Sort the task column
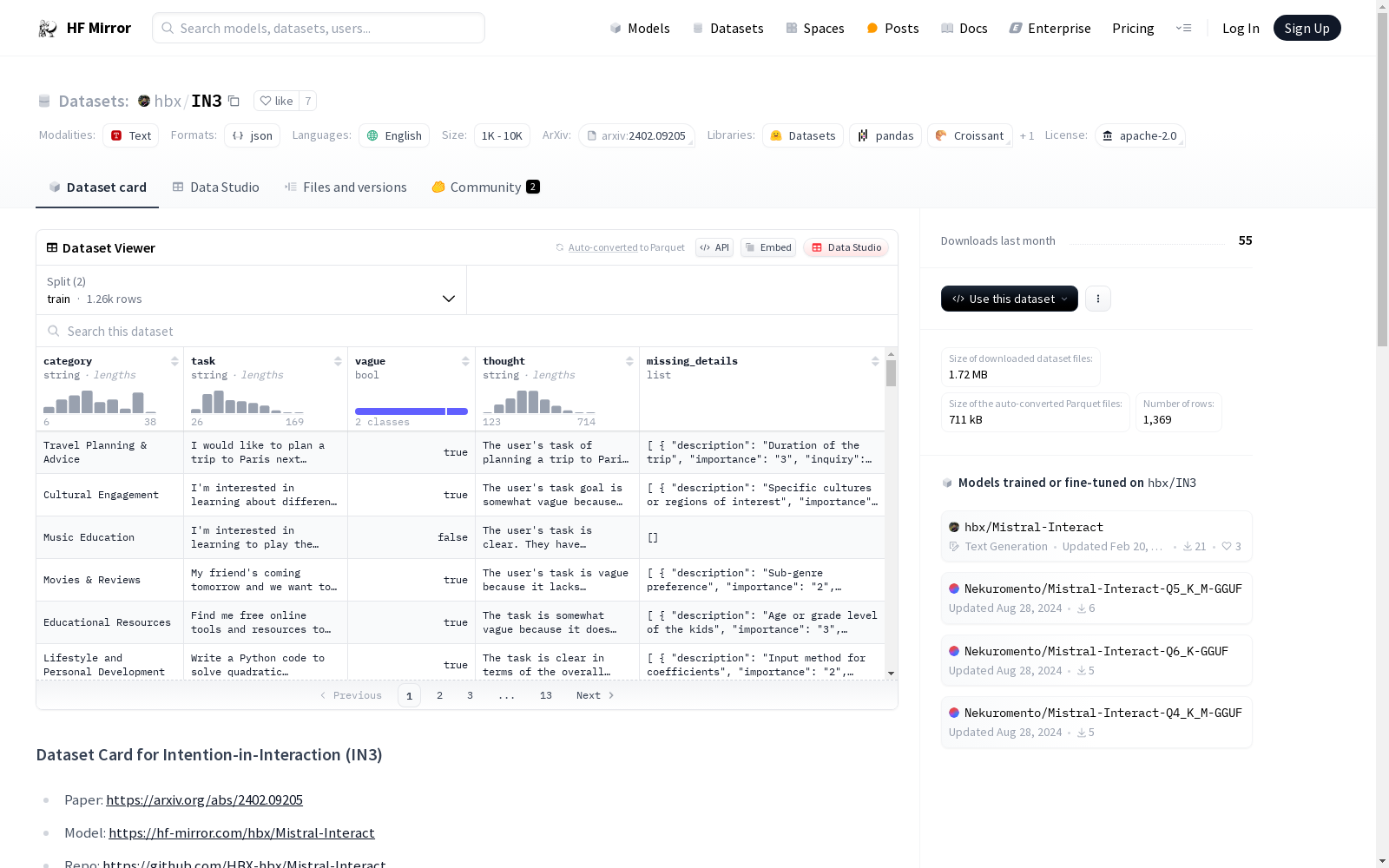Screen dimensions: 1389x868 (x=338, y=361)
